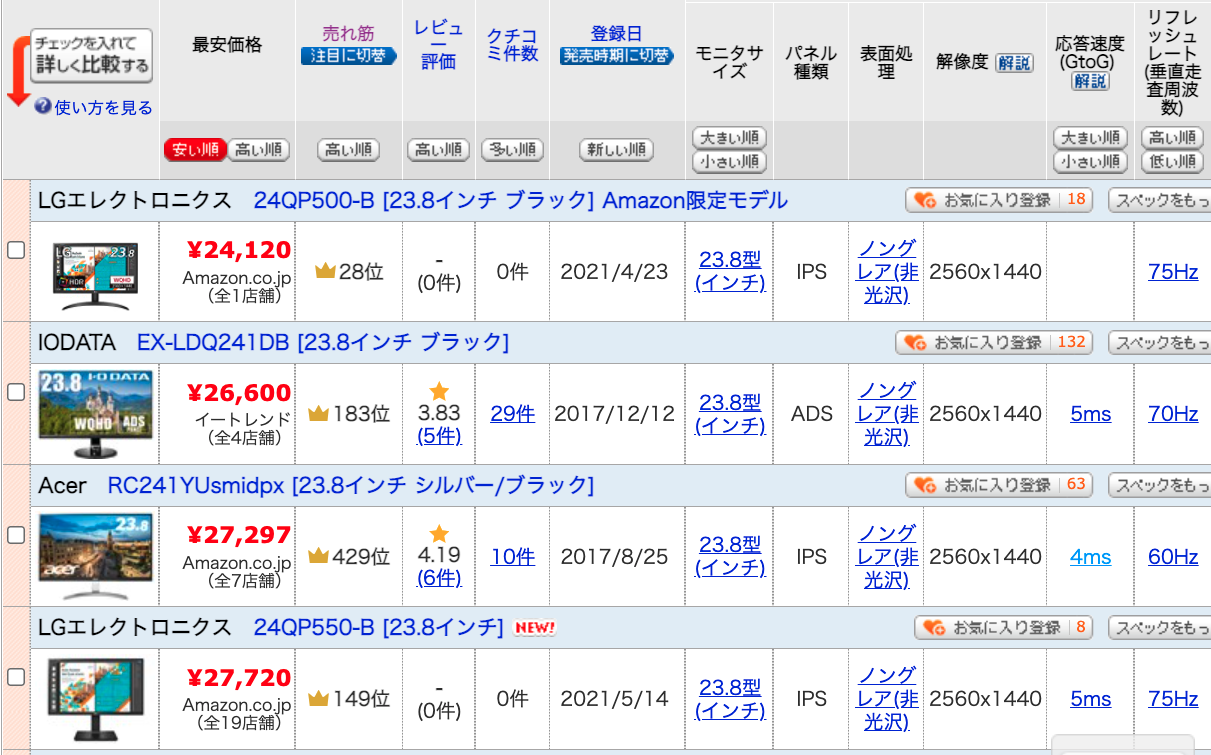Open the 使い方を見る help link
Image resolution: width=1211 pixels, height=755 pixels.
104,107
